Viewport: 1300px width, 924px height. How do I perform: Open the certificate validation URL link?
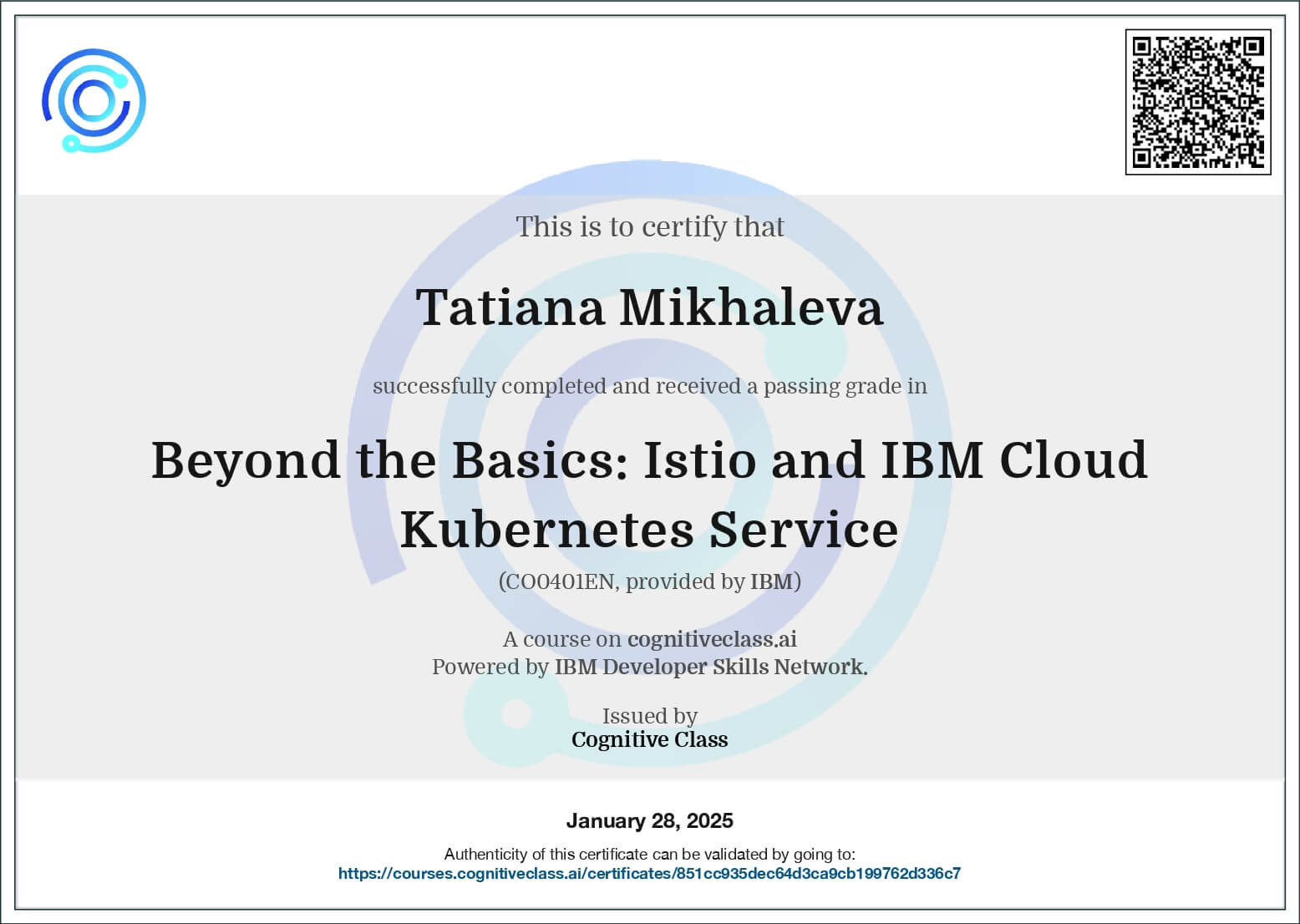[x=649, y=874]
